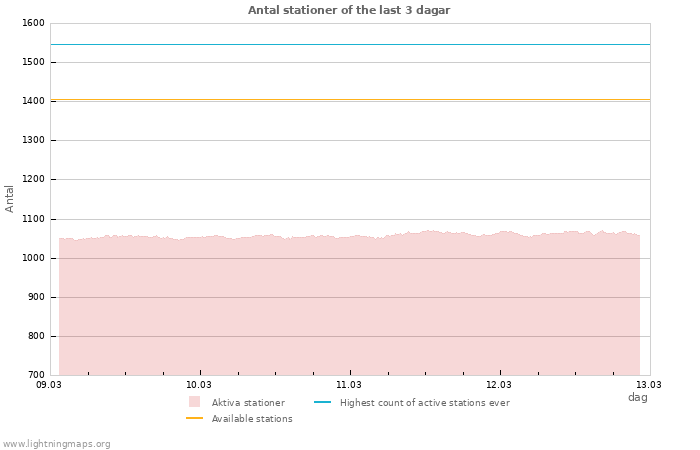700x450 pixels.
Task: Click the 09.03 date tick label
Action: [x=49, y=384]
